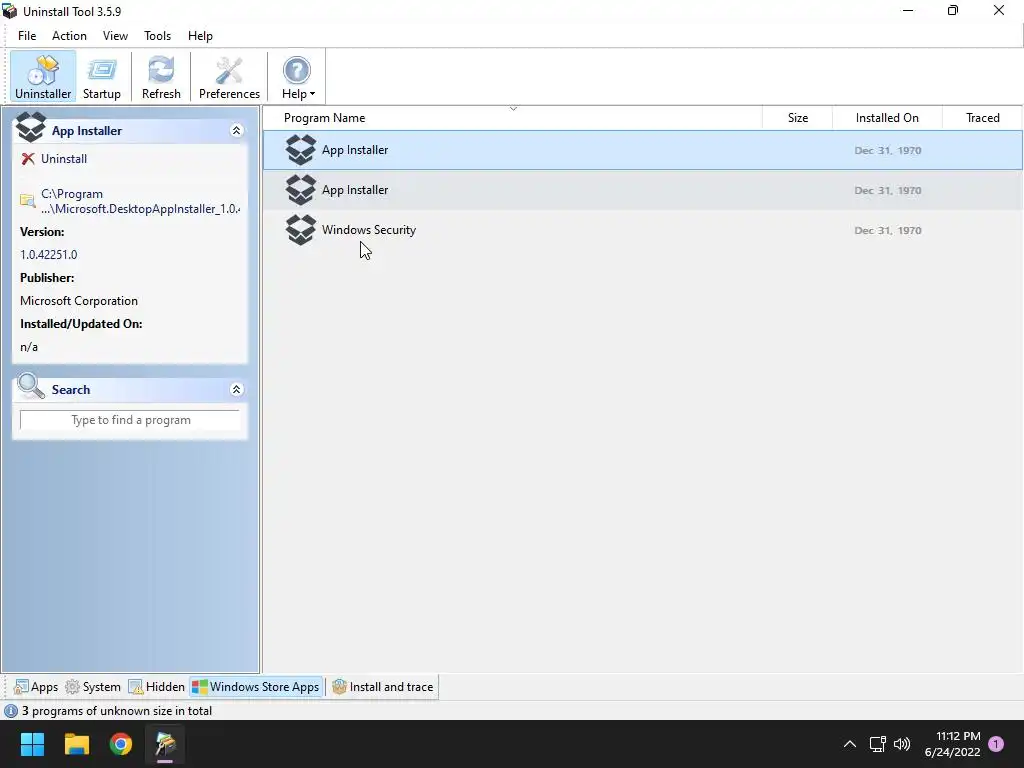1024x768 pixels.
Task: Open the Uninstaller toolbar view
Action: (43, 77)
